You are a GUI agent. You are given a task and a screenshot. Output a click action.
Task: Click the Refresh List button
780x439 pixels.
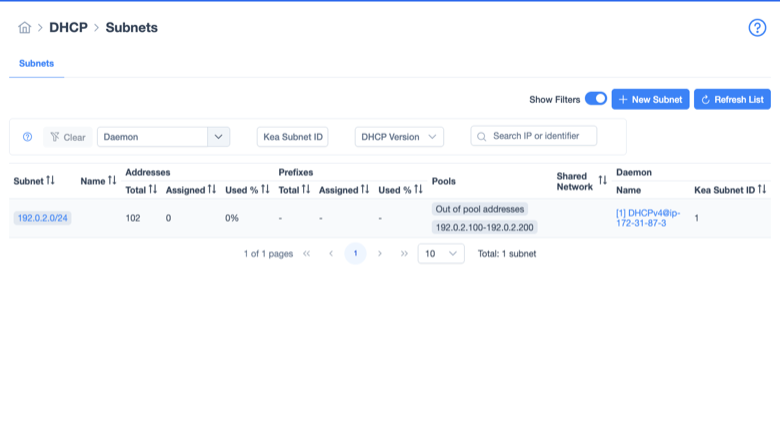tap(732, 99)
